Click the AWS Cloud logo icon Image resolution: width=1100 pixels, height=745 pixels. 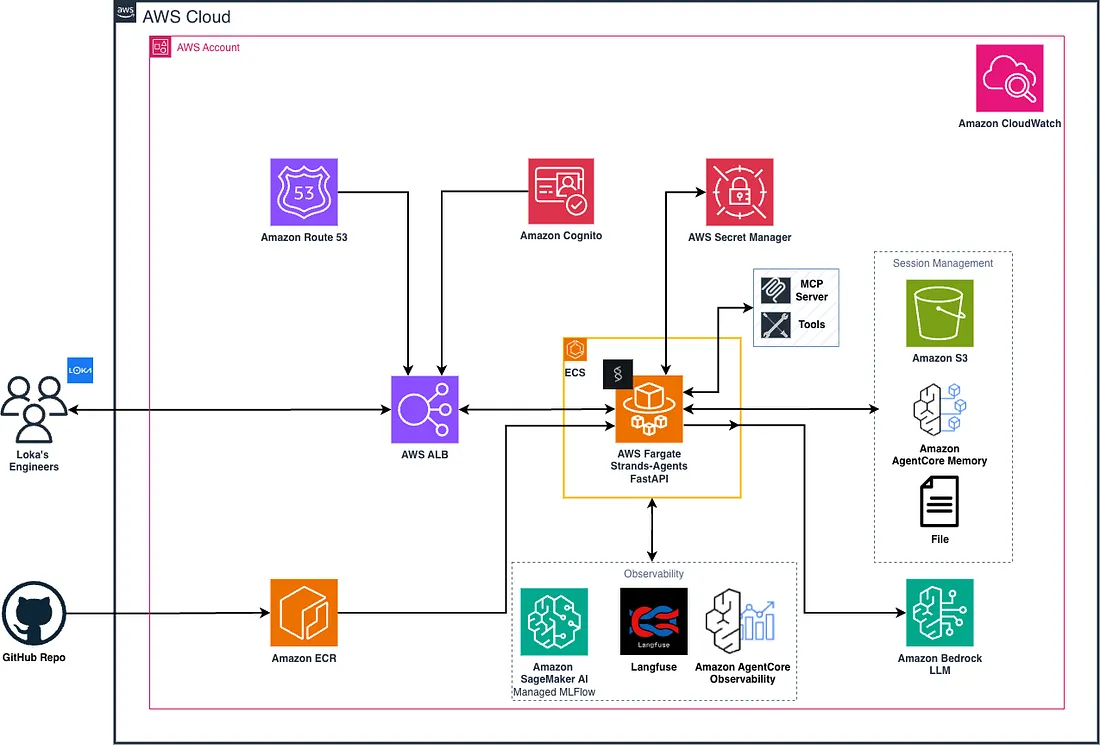click(126, 11)
